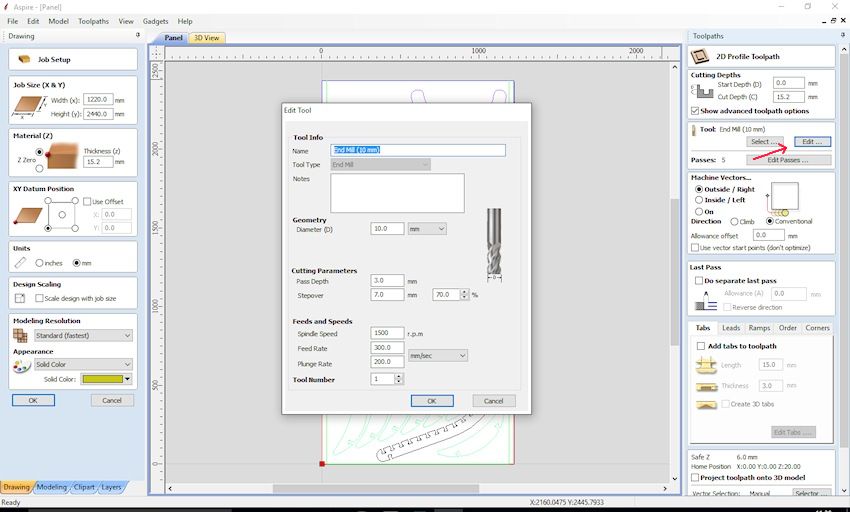850x512 pixels.
Task: Adjust the Tool Number spinner
Action: point(399,379)
